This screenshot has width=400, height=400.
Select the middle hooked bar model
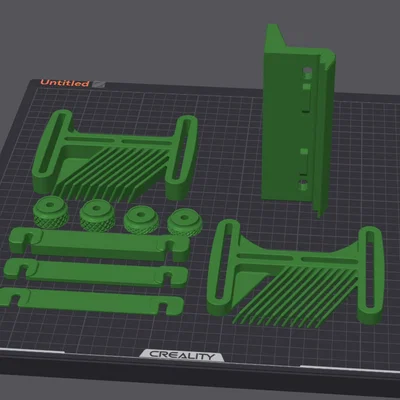click(x=96, y=273)
